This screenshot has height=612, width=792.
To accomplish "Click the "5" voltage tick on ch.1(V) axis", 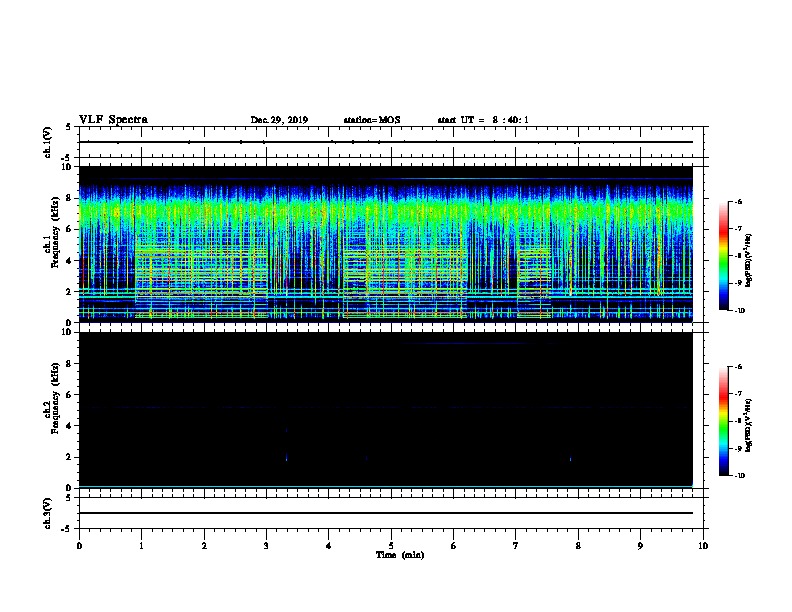I will click(x=70, y=127).
